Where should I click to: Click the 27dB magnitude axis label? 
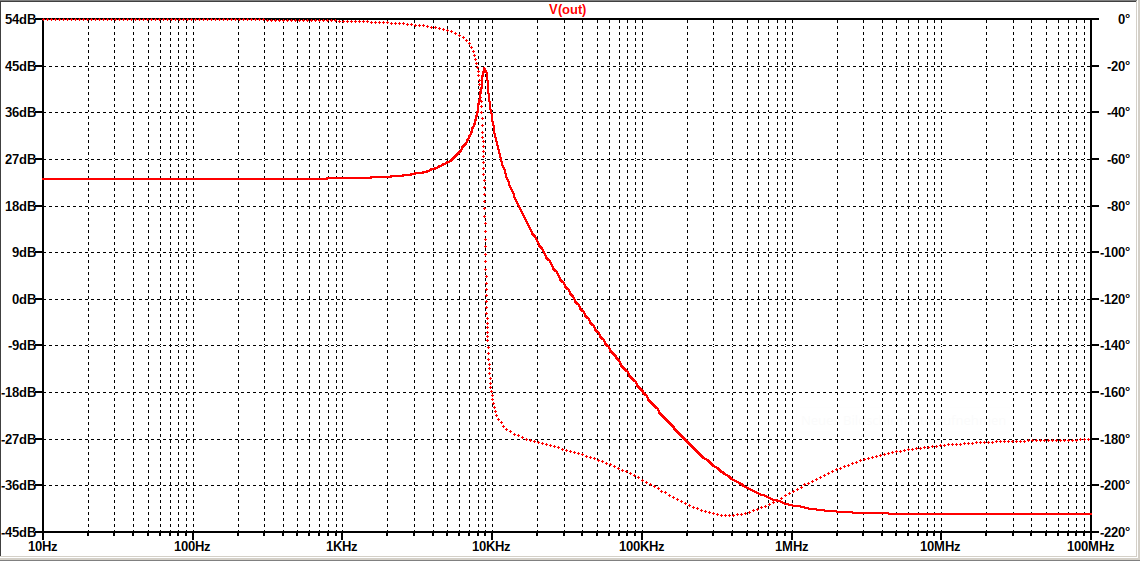(x=19, y=159)
